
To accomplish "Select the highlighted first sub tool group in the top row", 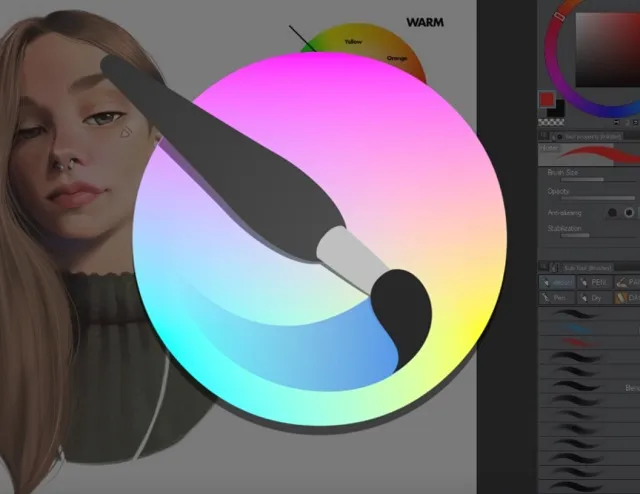I will point(556,283).
